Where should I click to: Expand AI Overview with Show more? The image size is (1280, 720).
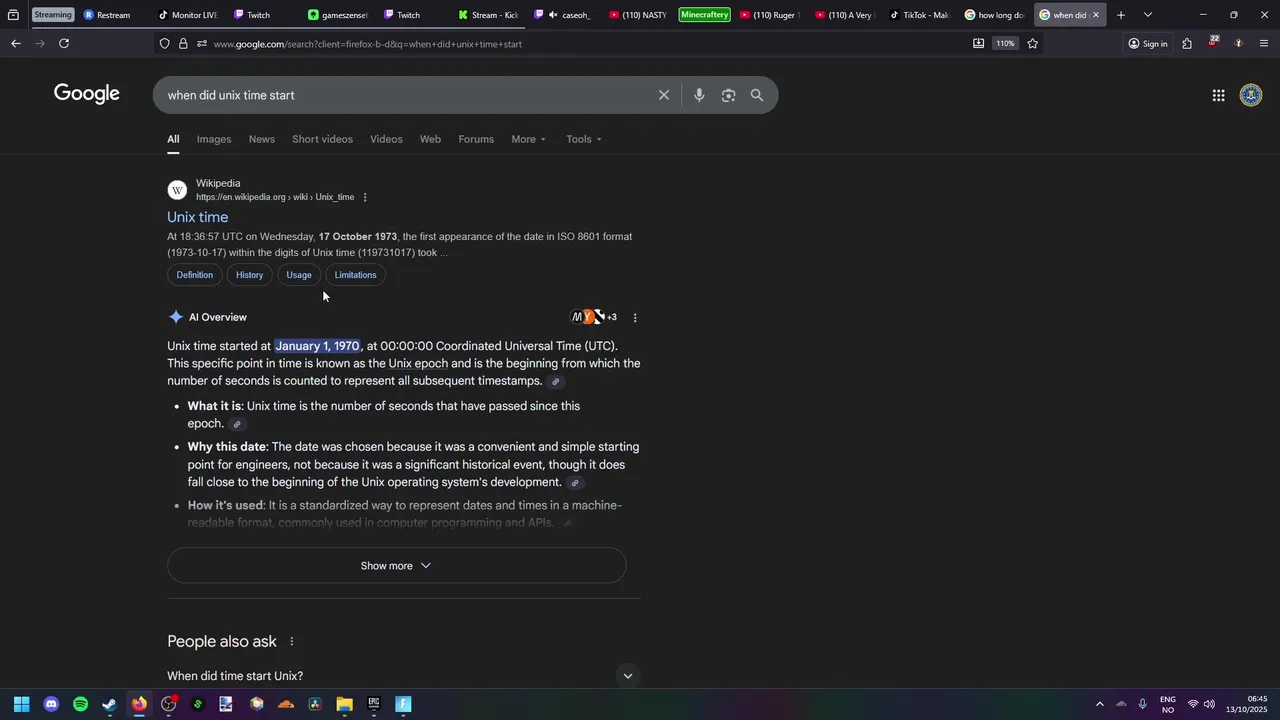396,566
